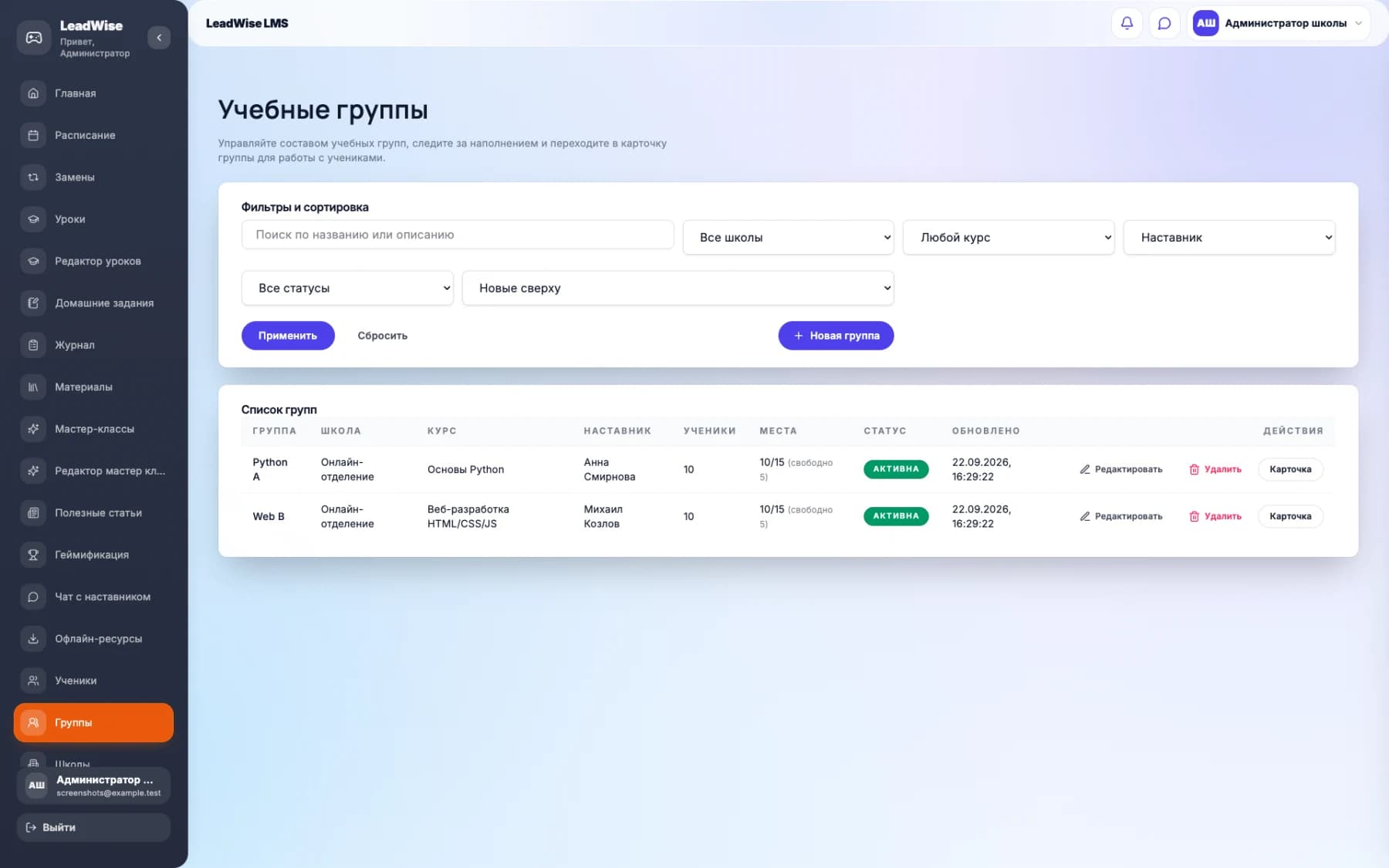
Task: Open the Любой курс dropdown
Action: pos(1009,238)
